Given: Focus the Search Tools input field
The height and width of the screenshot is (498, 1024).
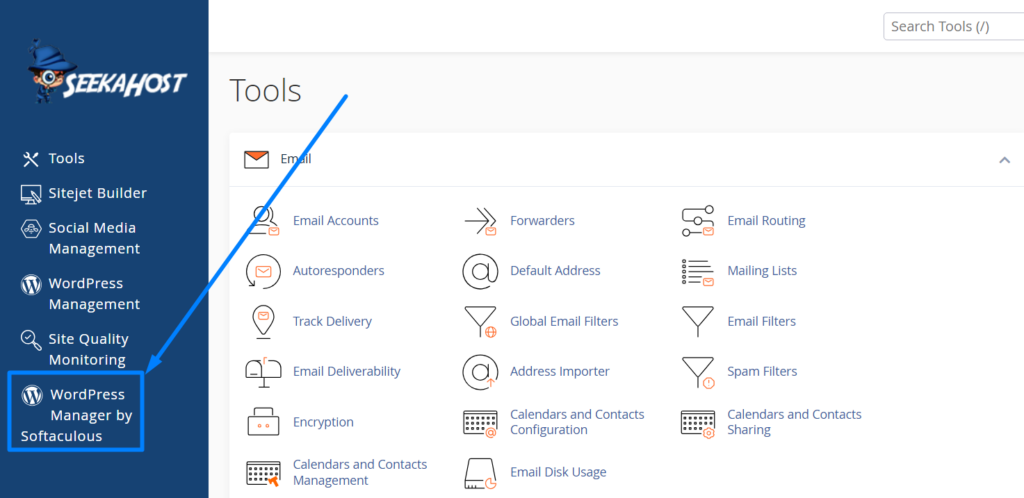Looking at the screenshot, I should click(953, 27).
